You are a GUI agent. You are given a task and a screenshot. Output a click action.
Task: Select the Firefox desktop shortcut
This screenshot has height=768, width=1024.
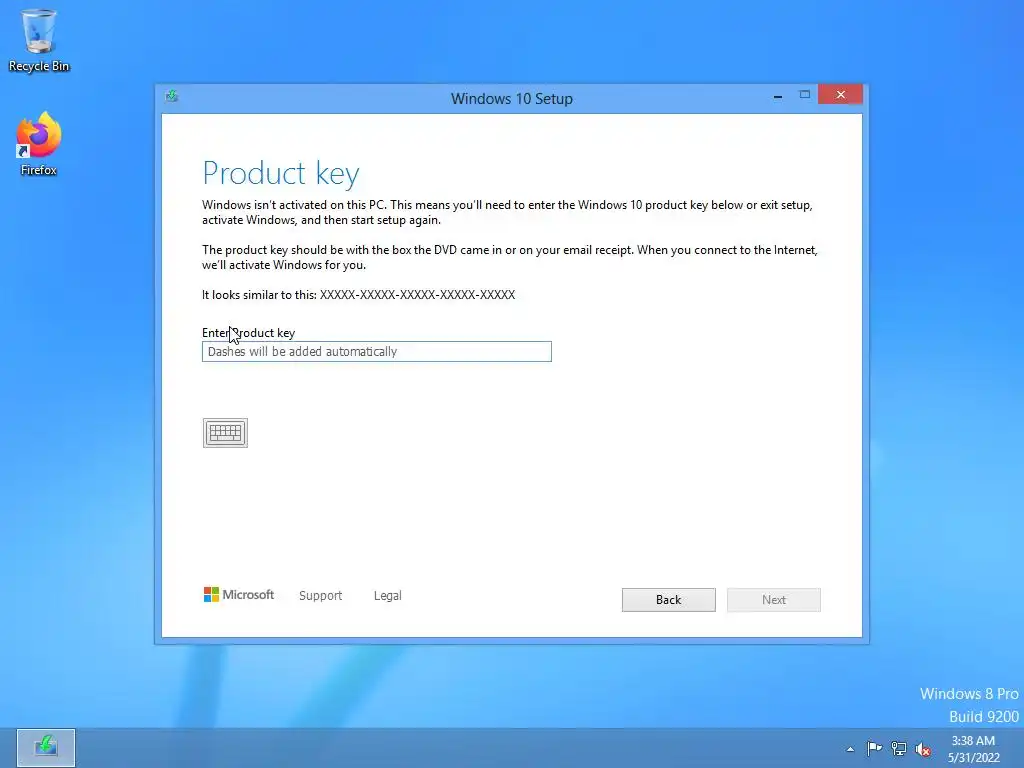39,144
